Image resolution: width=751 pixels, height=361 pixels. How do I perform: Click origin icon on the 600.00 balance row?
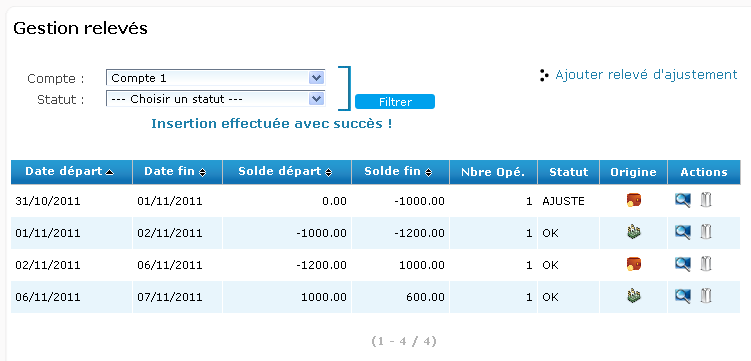(x=634, y=296)
